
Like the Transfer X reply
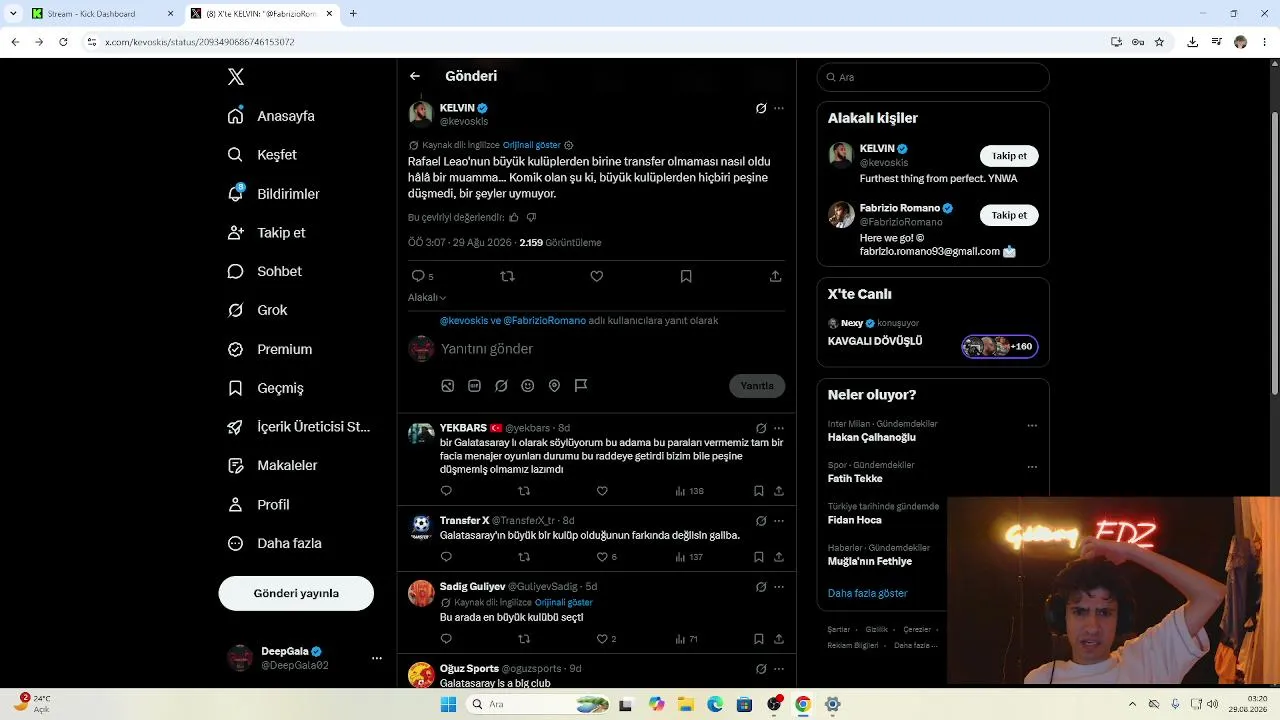click(606, 557)
